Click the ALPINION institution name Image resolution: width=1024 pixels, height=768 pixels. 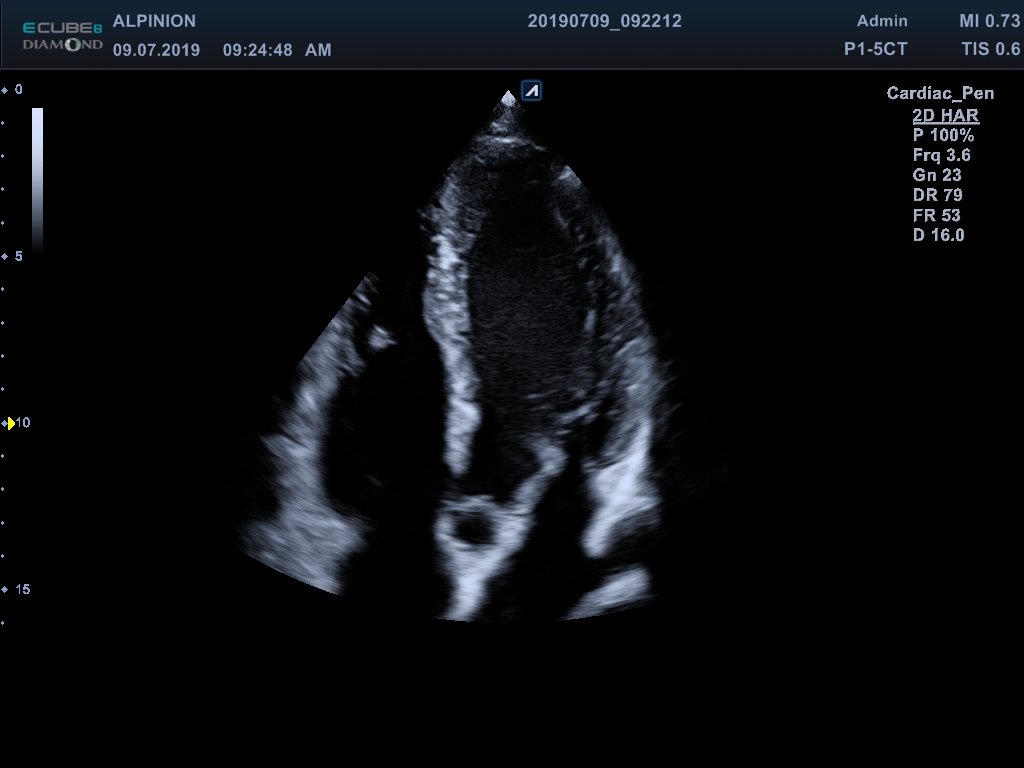pyautogui.click(x=154, y=21)
